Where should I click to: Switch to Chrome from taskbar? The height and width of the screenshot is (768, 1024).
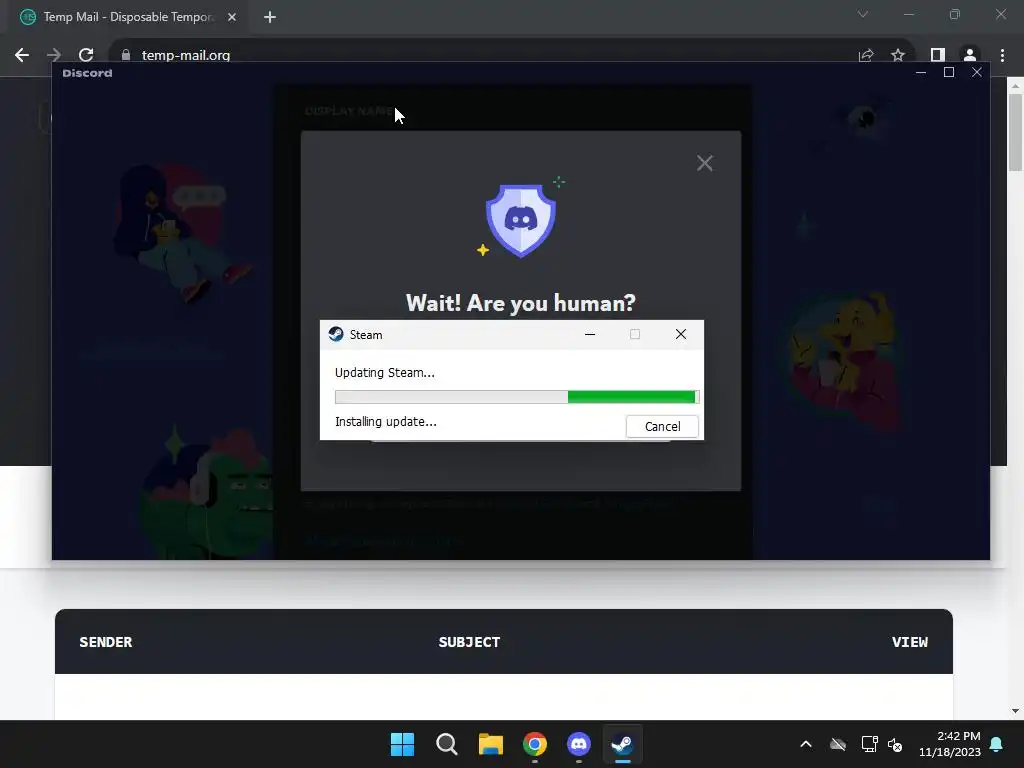[x=534, y=744]
